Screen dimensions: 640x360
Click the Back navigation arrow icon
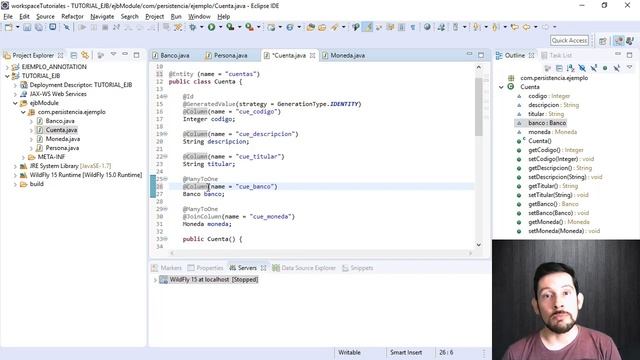(527, 27)
